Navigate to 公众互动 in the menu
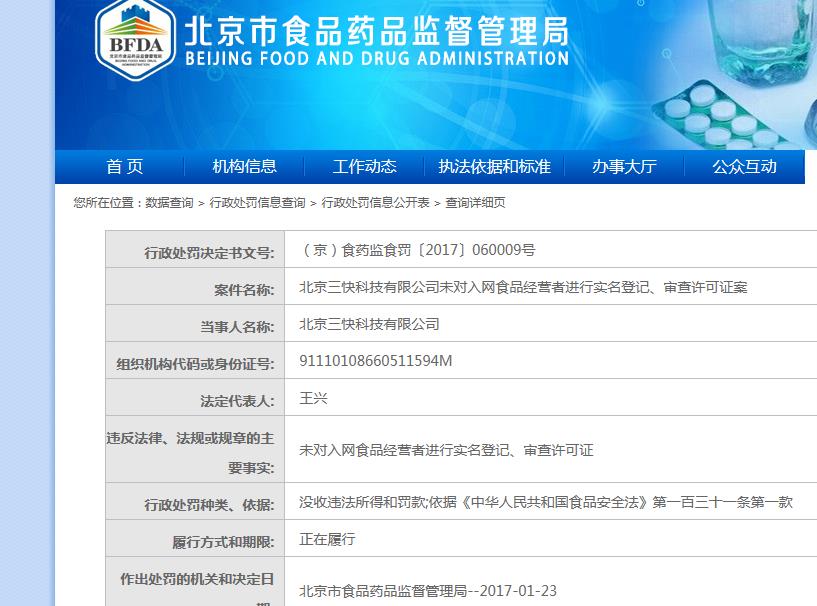The height and width of the screenshot is (606, 817). (744, 167)
